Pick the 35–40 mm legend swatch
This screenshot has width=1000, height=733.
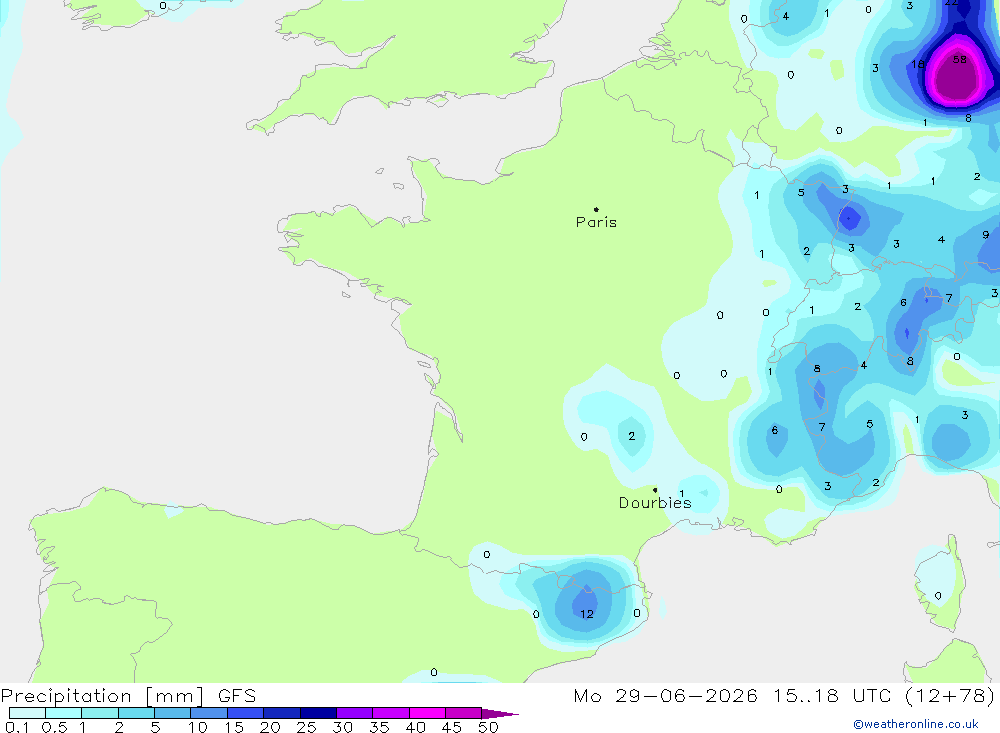(391, 713)
